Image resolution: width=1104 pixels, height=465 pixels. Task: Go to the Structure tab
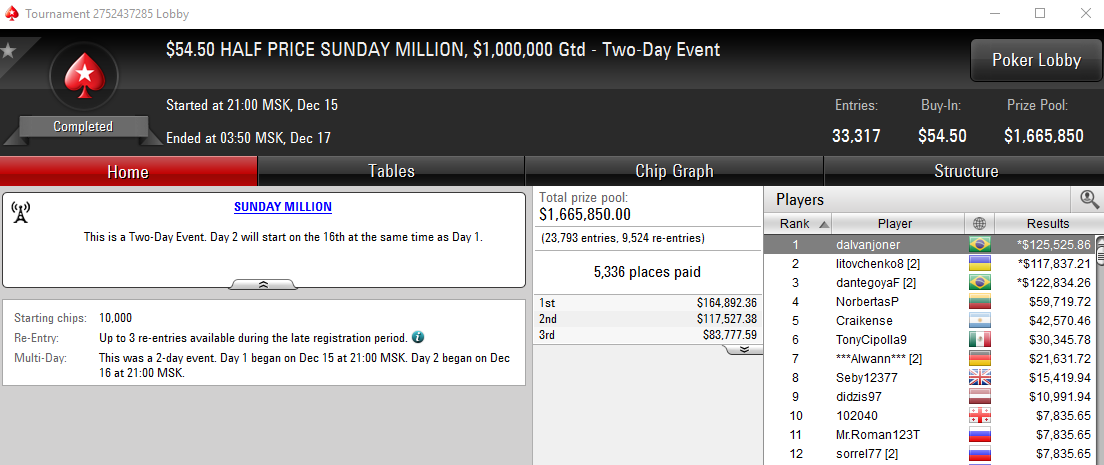click(x=965, y=171)
